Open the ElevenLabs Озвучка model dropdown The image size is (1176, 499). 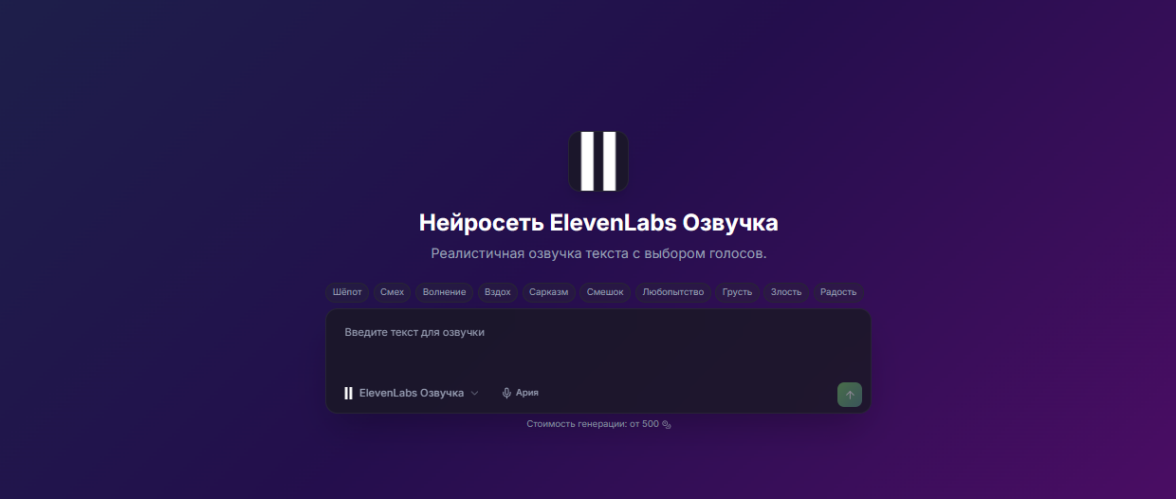[x=411, y=393]
